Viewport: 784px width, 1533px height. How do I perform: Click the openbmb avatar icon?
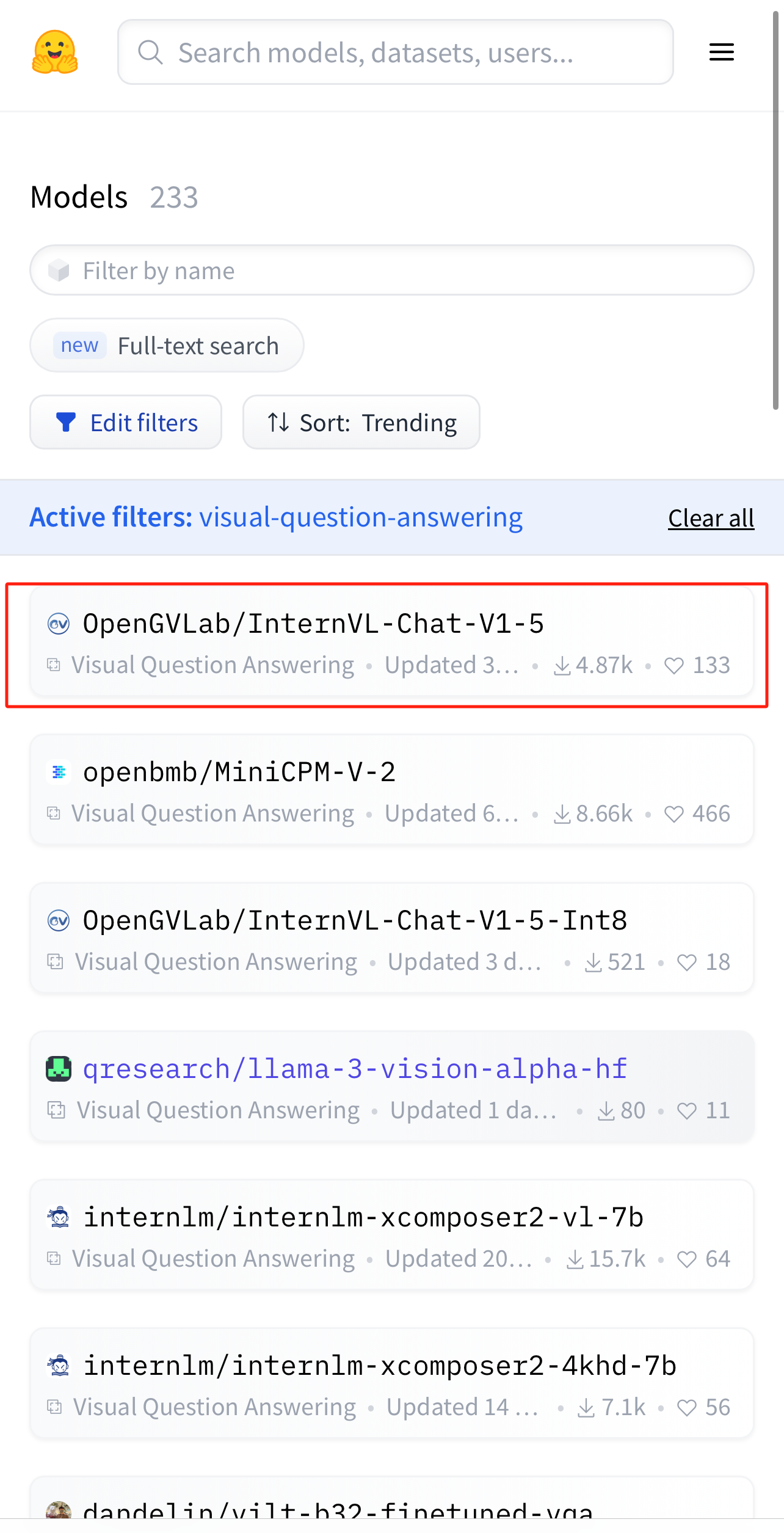(x=59, y=772)
